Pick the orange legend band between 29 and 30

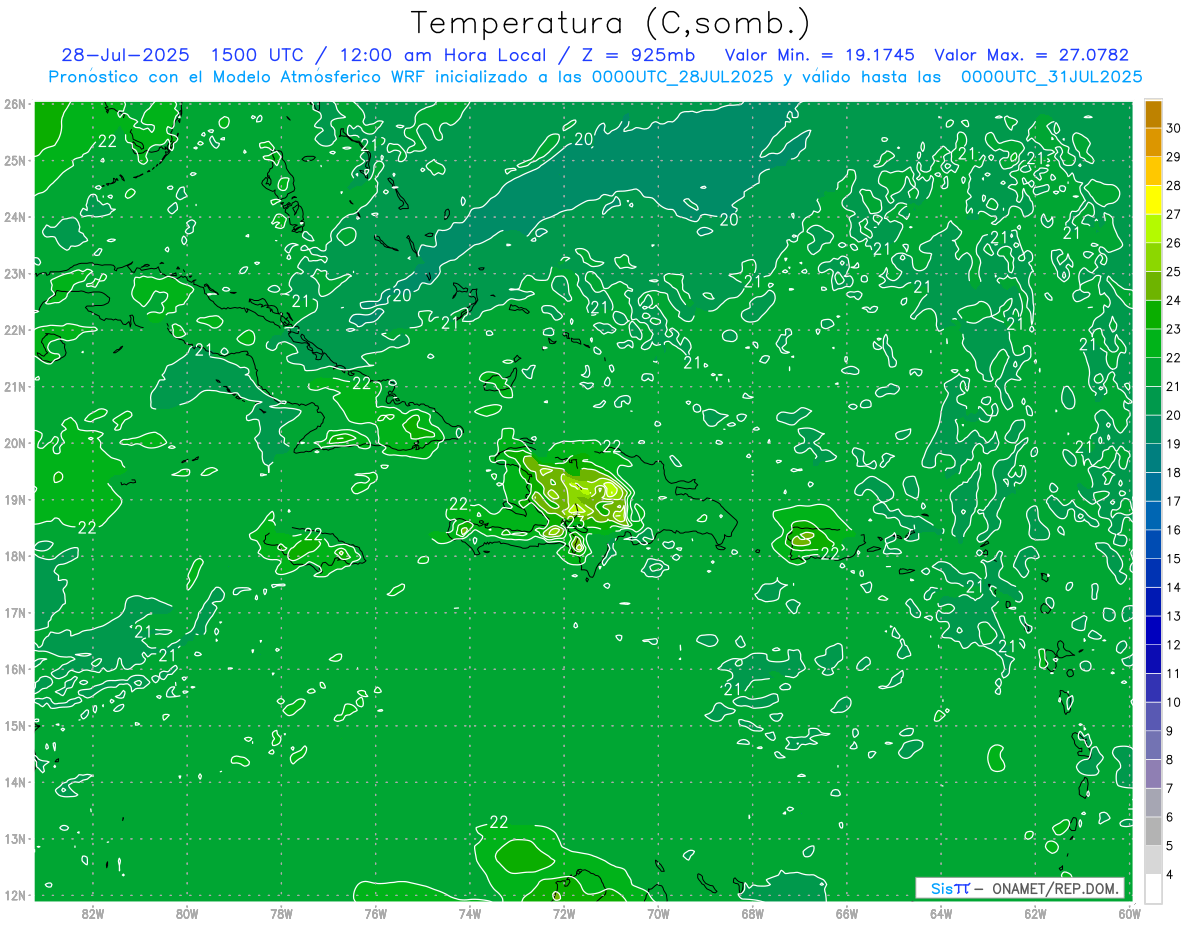tap(1153, 143)
